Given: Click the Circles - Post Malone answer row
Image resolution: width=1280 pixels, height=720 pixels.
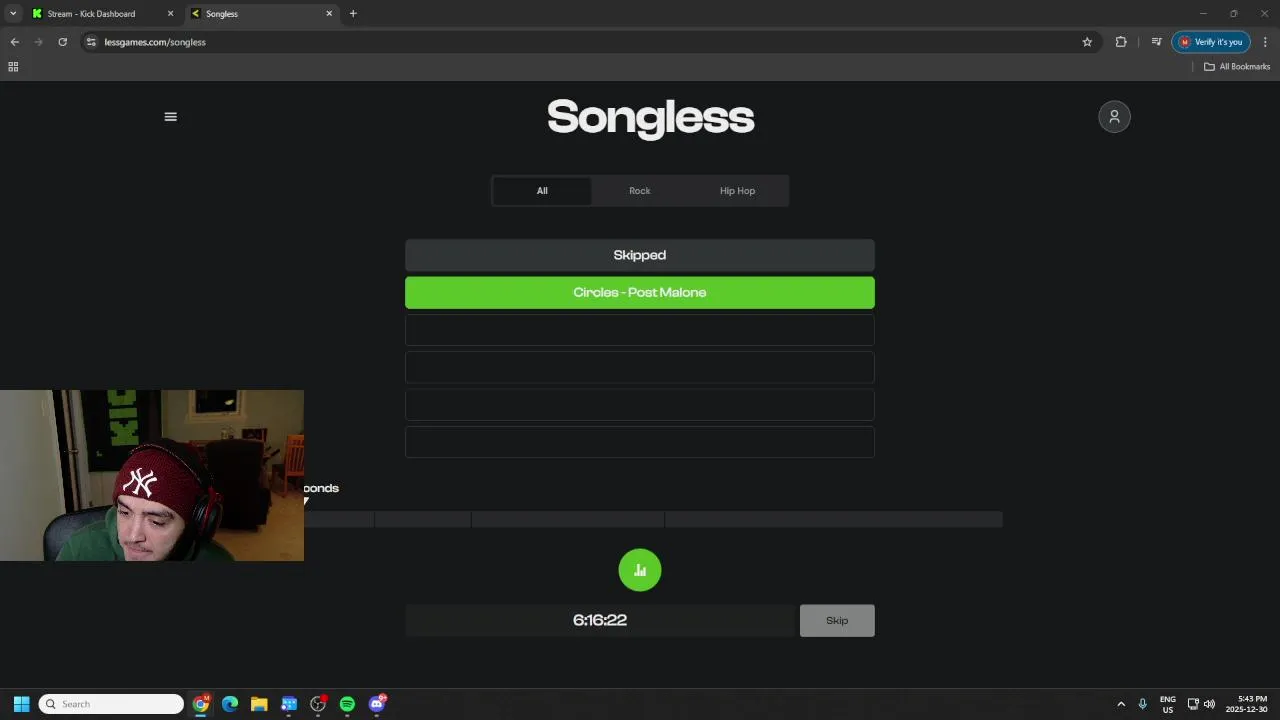Looking at the screenshot, I should pos(640,293).
